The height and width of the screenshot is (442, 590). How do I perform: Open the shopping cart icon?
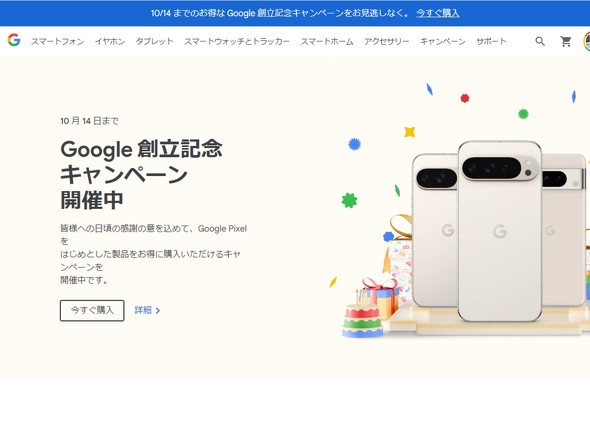566,41
